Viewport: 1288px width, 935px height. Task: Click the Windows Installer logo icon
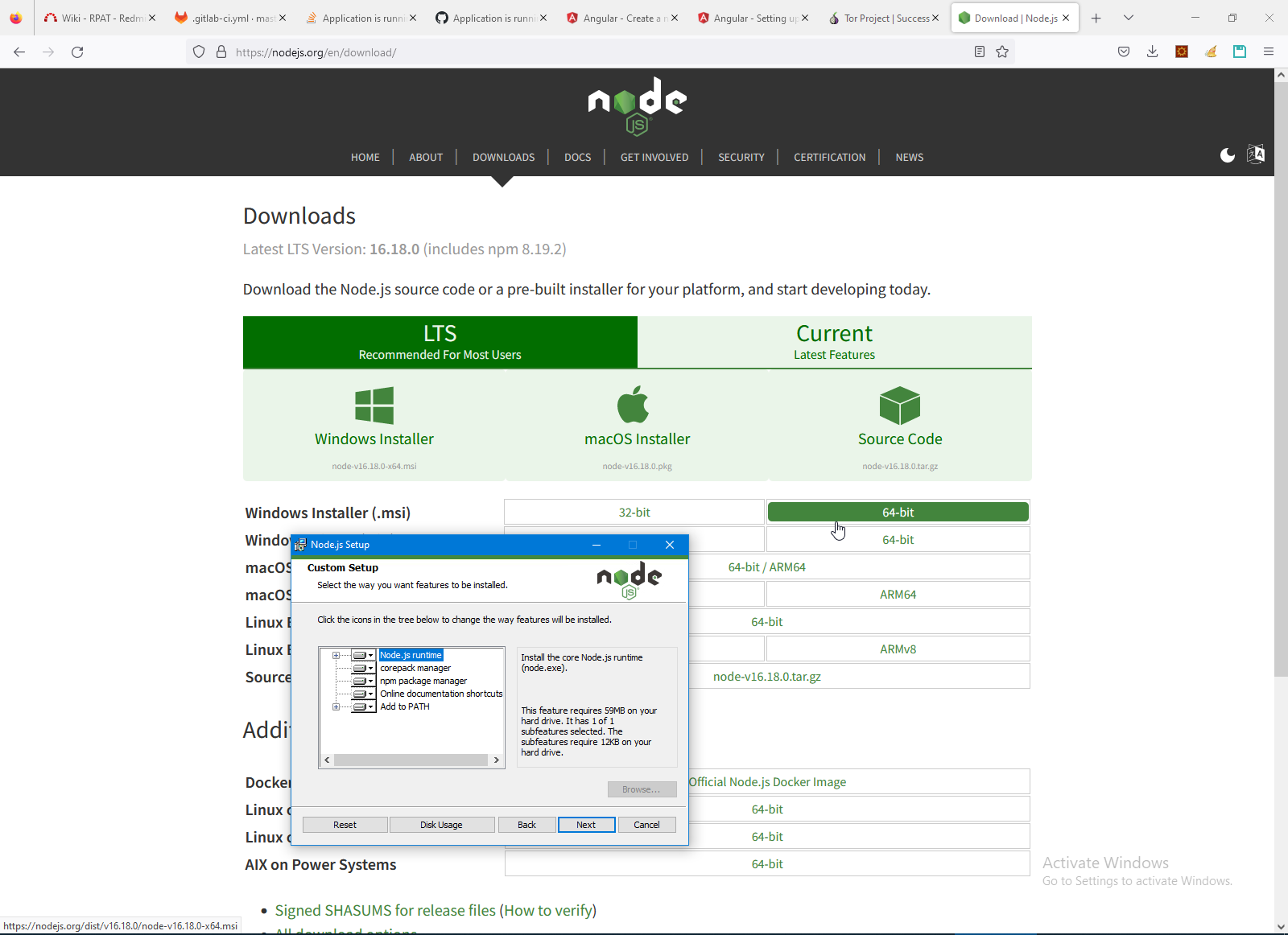374,406
